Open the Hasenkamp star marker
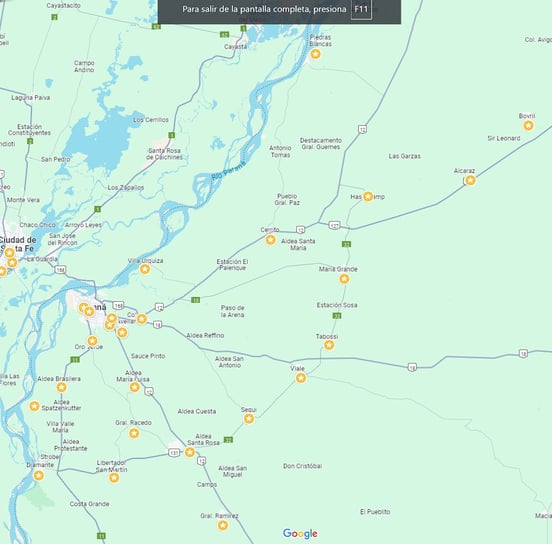This screenshot has width=552, height=544. [368, 196]
